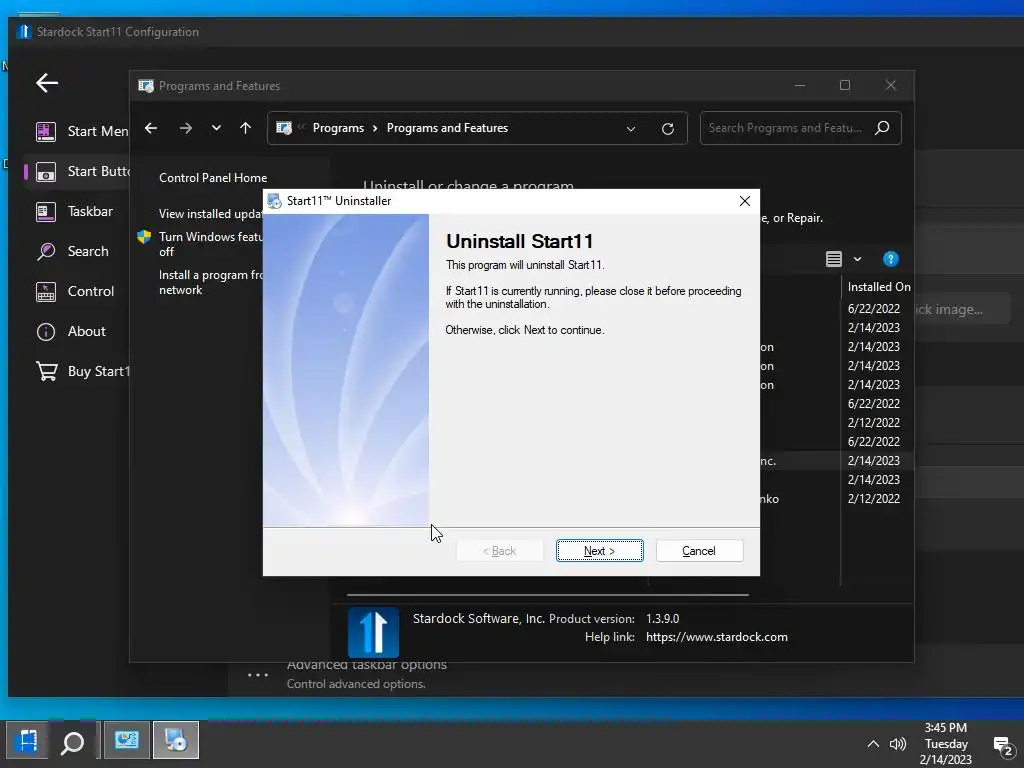Open the three-dot menu beside Advanced taskbar options
The width and height of the screenshot is (1024, 768).
click(258, 675)
